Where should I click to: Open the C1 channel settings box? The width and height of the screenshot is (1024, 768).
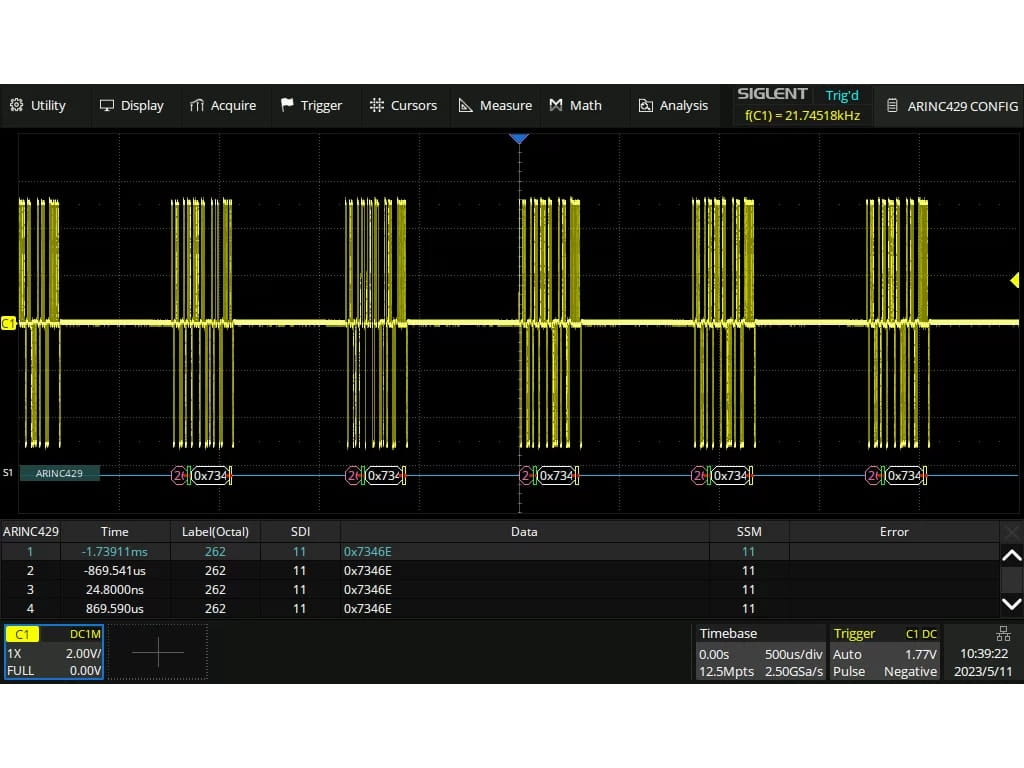[x=54, y=652]
